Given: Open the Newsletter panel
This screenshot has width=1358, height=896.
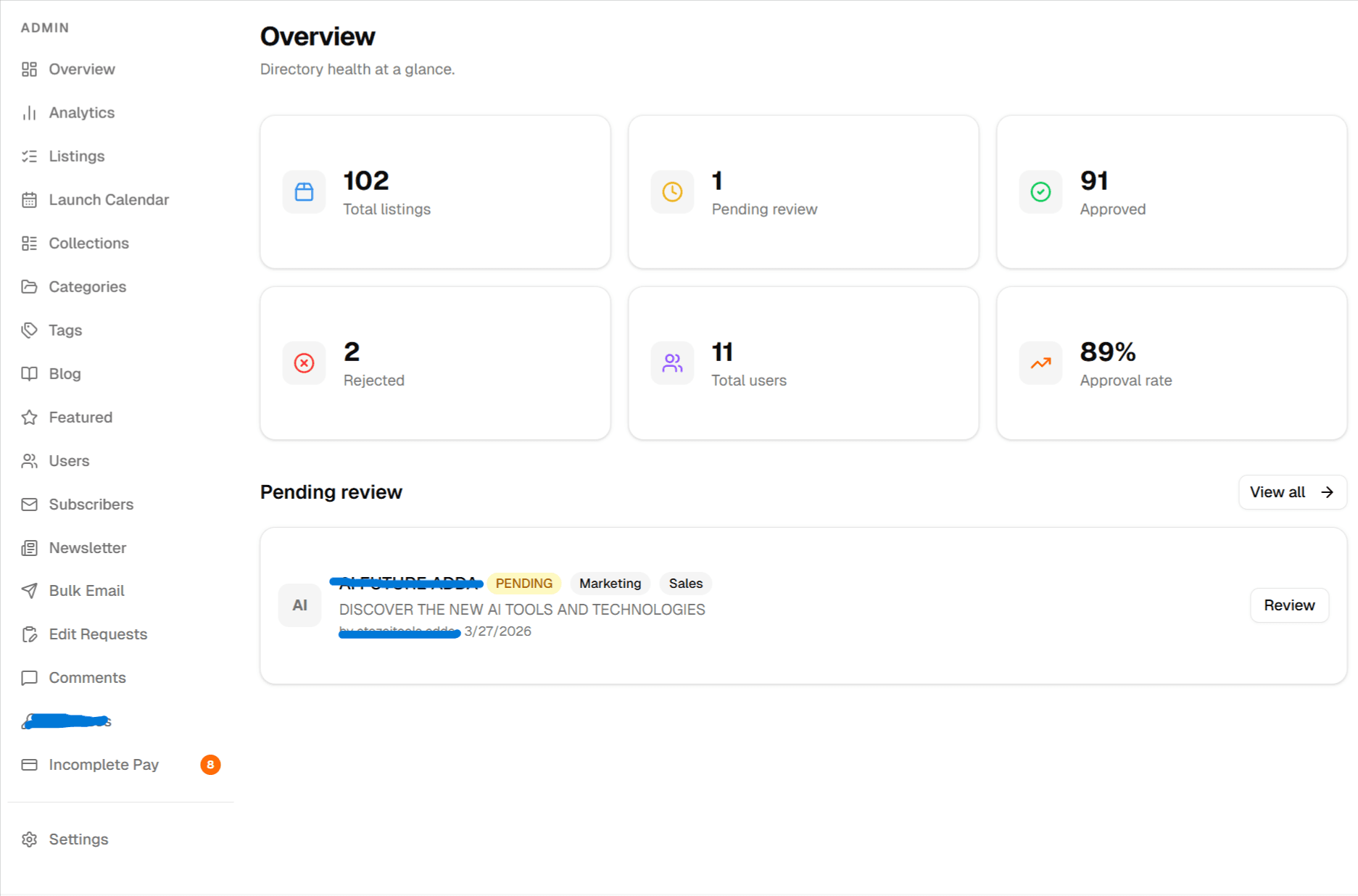Looking at the screenshot, I should (88, 547).
